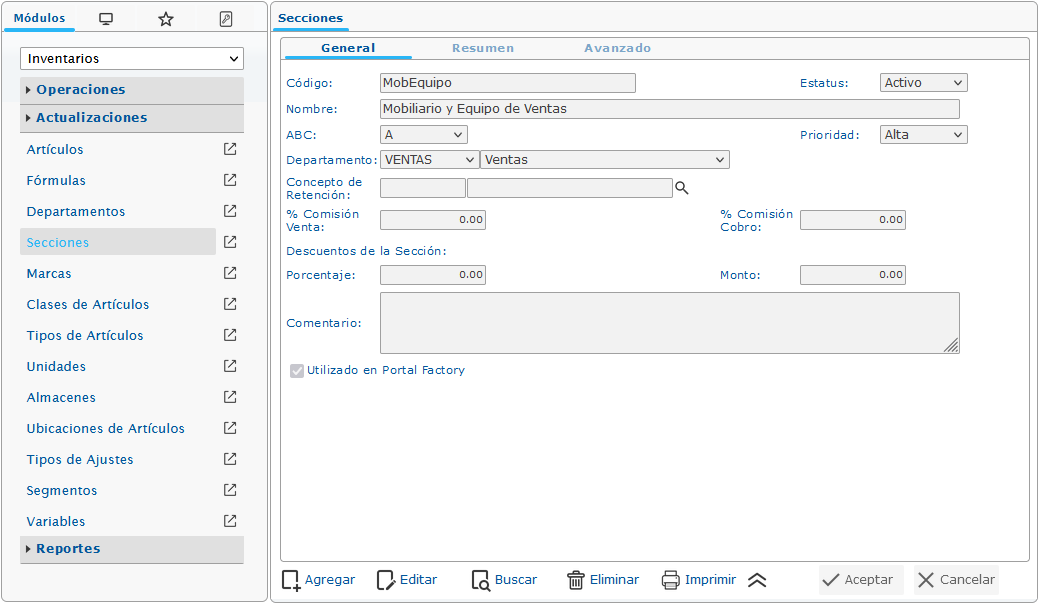The width and height of the screenshot is (1038, 603).
Task: Switch to the Resumen tab
Action: [483, 48]
